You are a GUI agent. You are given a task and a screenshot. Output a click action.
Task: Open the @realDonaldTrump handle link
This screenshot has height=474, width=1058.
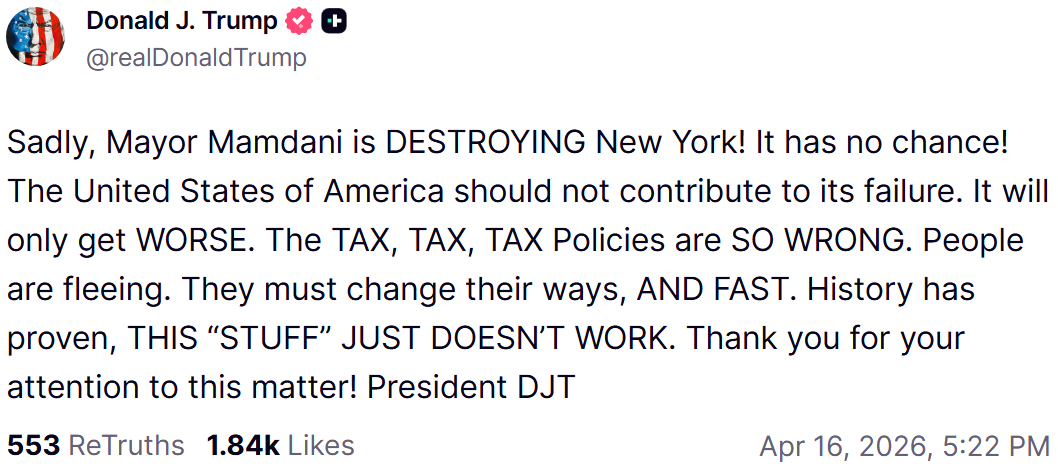tap(196, 58)
